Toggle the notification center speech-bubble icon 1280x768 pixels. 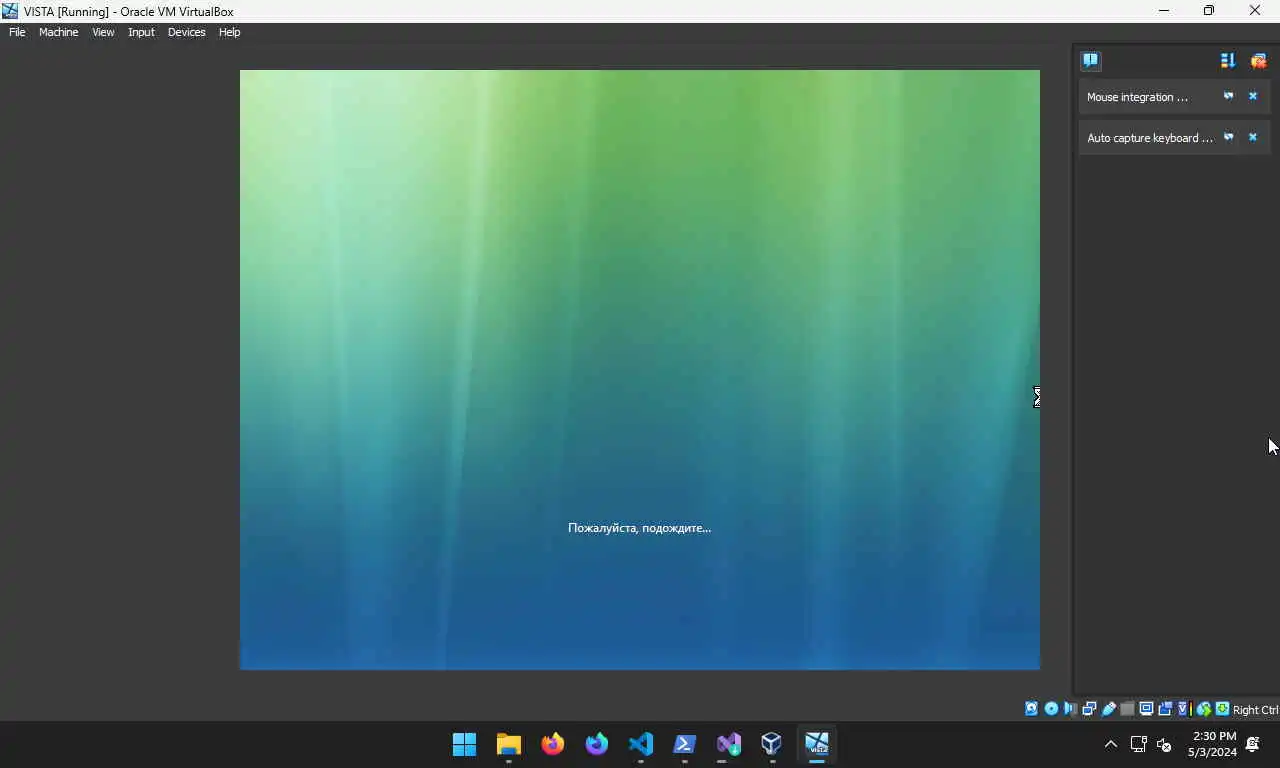[x=1091, y=60]
